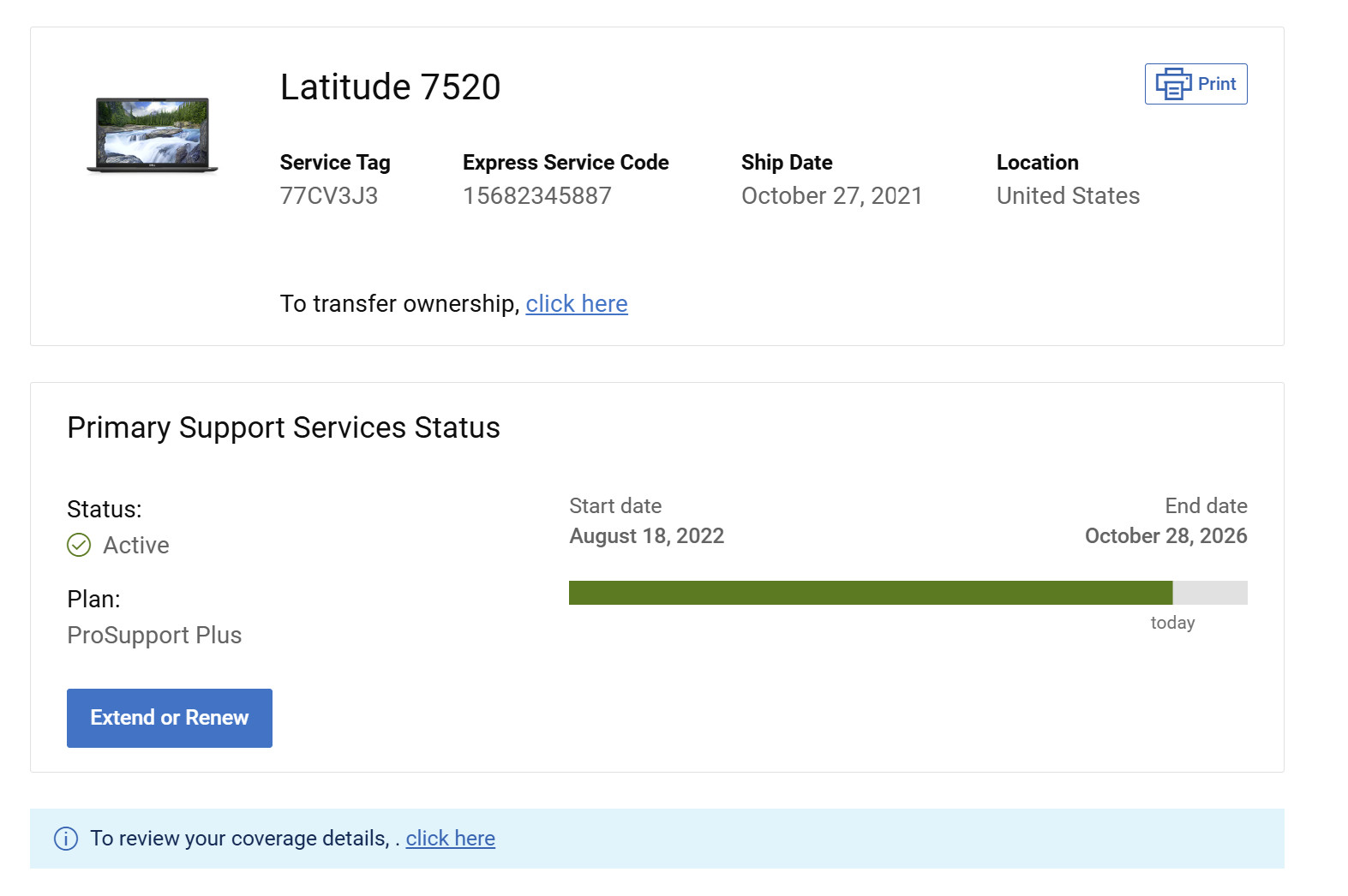This screenshot has width=1348, height=896.
Task: Click the end date October 28, 2026
Action: (x=1166, y=536)
